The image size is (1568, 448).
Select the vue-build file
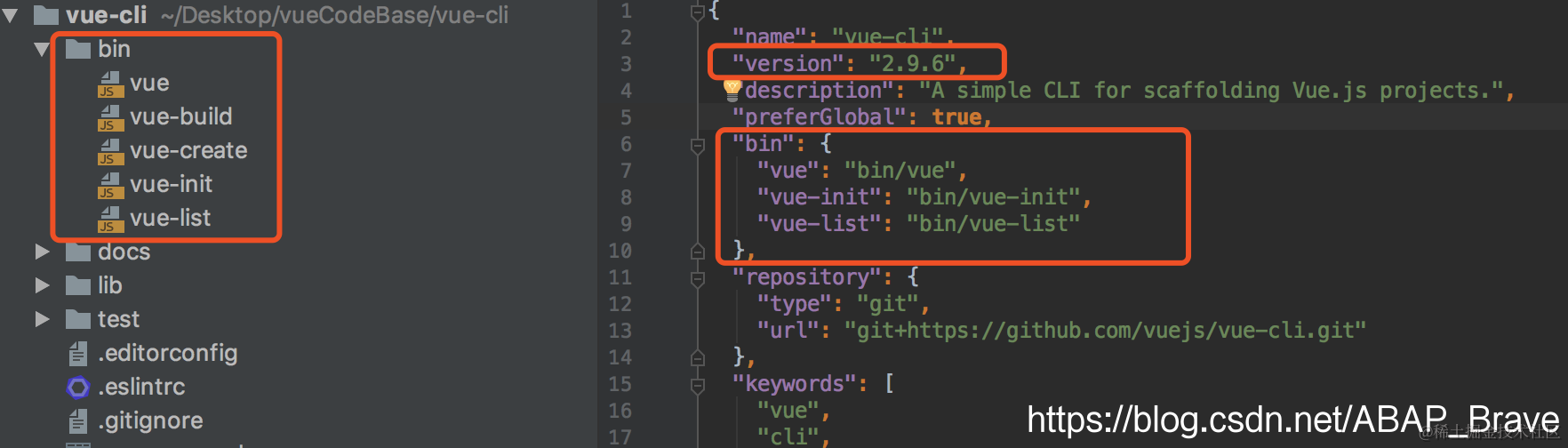[181, 117]
